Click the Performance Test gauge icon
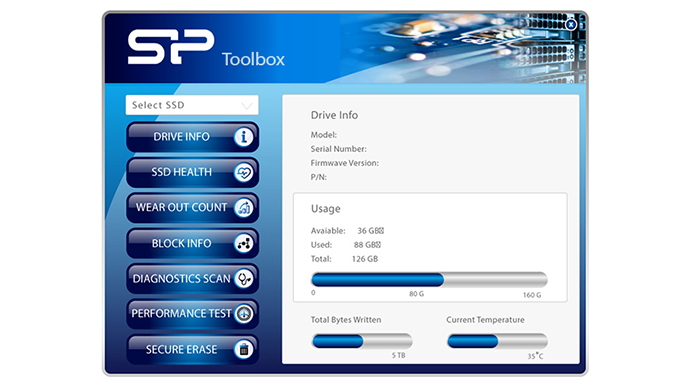 coord(243,314)
